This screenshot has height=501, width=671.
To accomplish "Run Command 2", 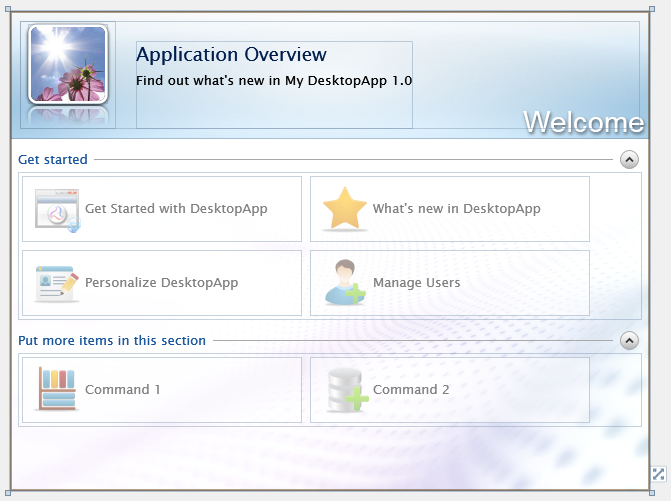I will (x=450, y=390).
